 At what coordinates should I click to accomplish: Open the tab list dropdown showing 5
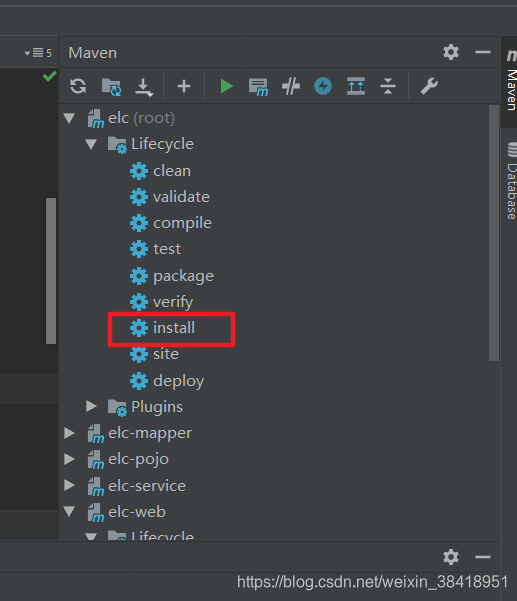pos(38,53)
